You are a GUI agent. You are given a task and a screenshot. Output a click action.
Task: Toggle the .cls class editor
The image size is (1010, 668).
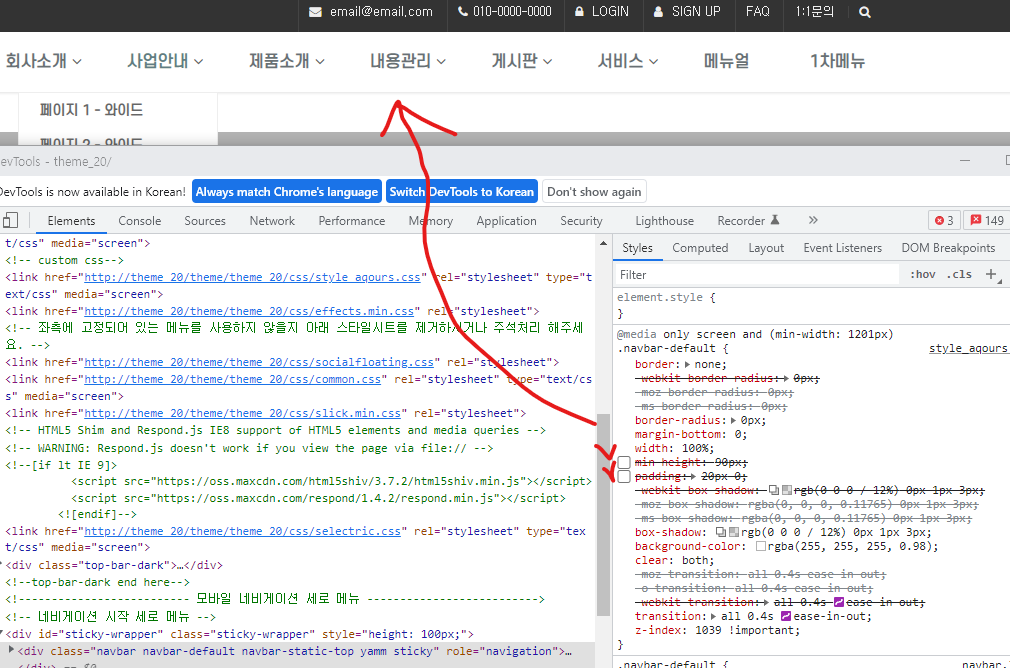point(959,274)
